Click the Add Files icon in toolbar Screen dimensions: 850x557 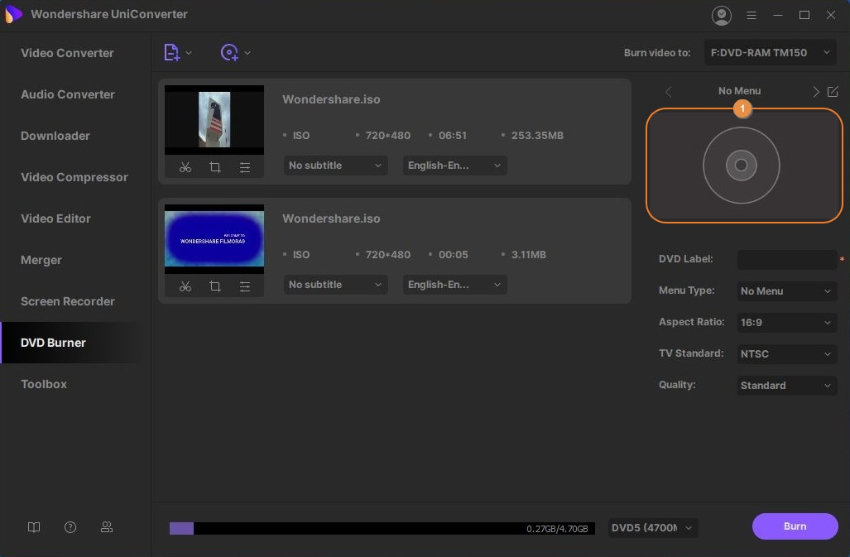click(172, 53)
